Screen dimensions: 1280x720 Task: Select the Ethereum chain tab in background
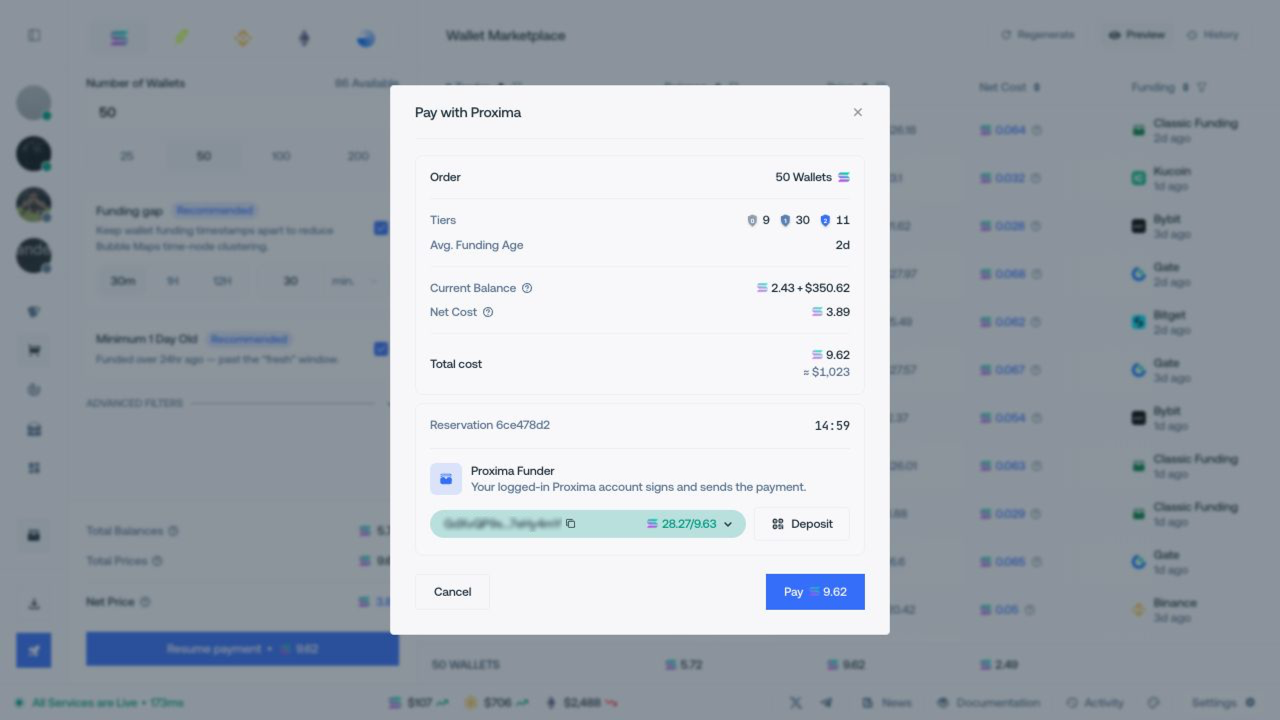304,38
